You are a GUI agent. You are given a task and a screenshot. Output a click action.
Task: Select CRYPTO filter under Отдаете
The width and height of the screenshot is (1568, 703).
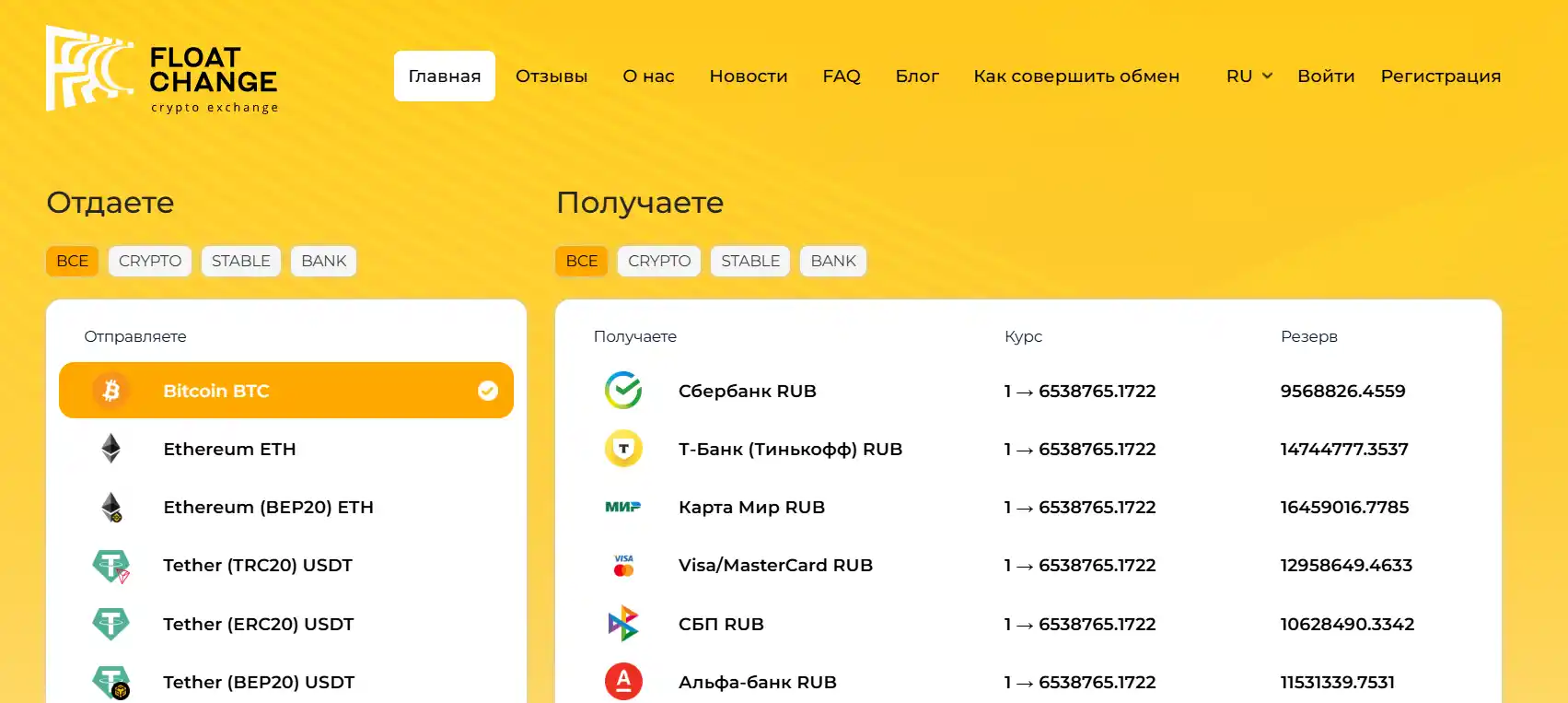pyautogui.click(x=150, y=261)
